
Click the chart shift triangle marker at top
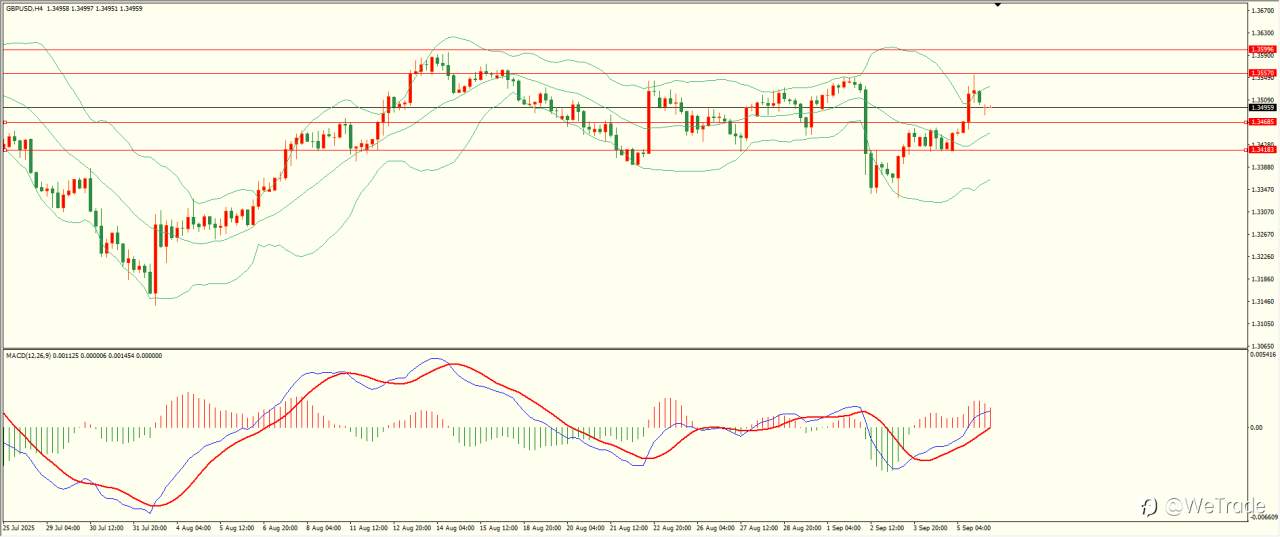[x=997, y=5]
